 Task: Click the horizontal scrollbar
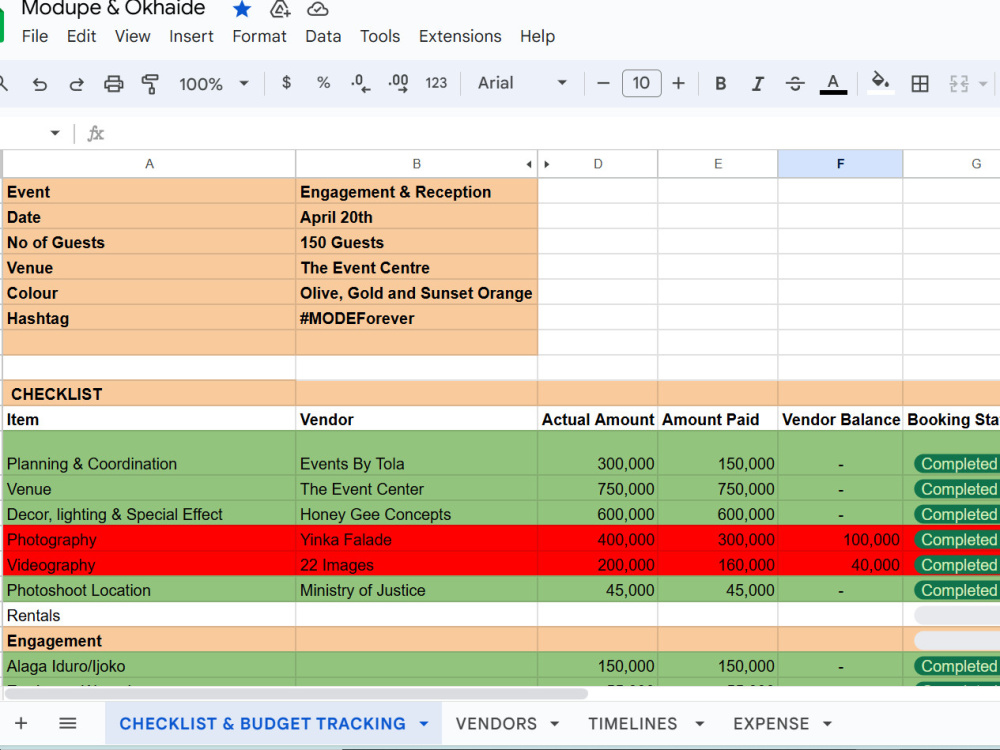296,693
